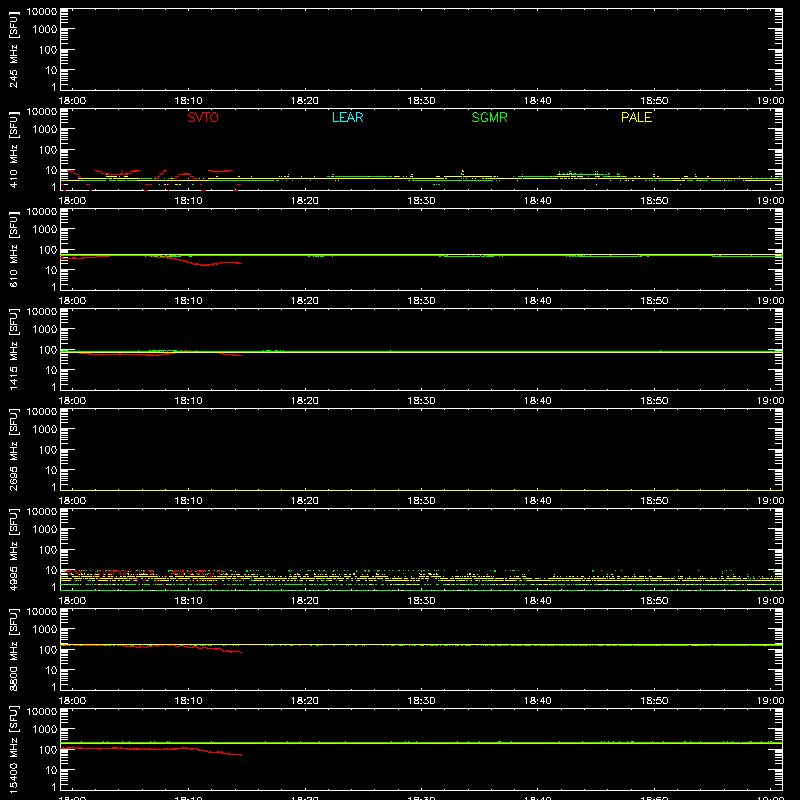Screen dimensions: 800x800
Task: Click 18:30 under the 8800 MHz panel
Action: [x=421, y=701]
